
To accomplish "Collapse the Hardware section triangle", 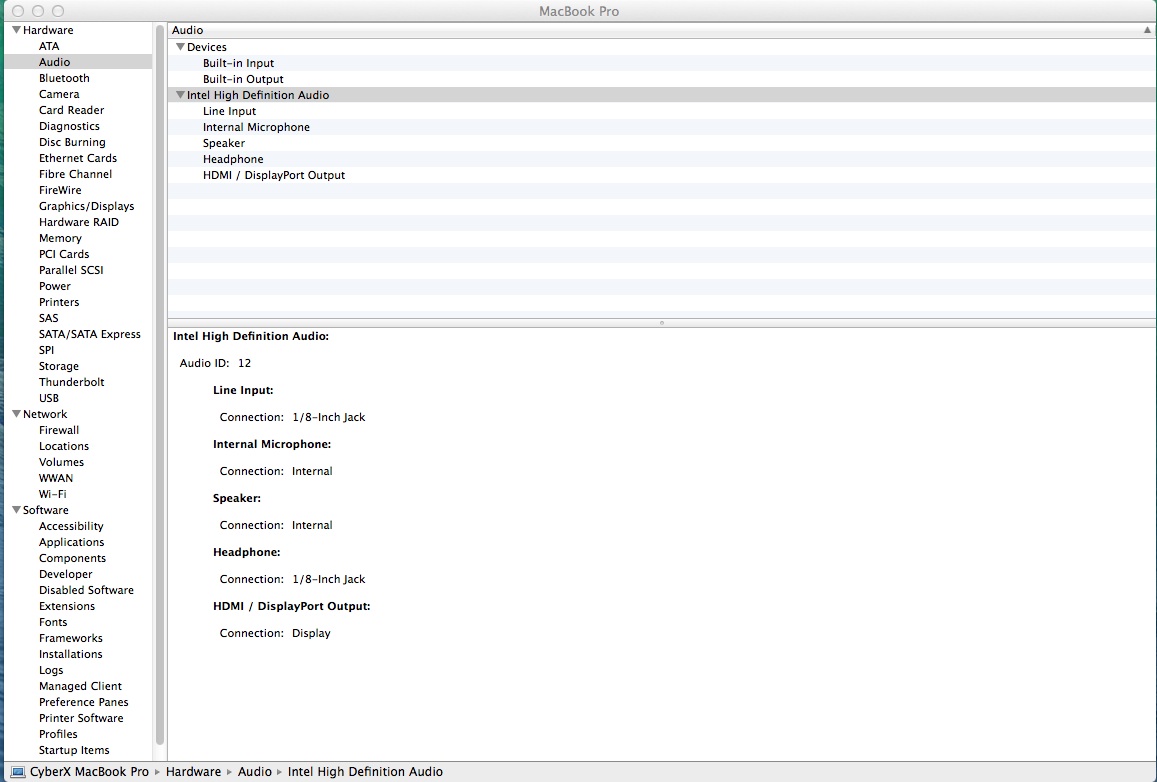I will pyautogui.click(x=16, y=30).
